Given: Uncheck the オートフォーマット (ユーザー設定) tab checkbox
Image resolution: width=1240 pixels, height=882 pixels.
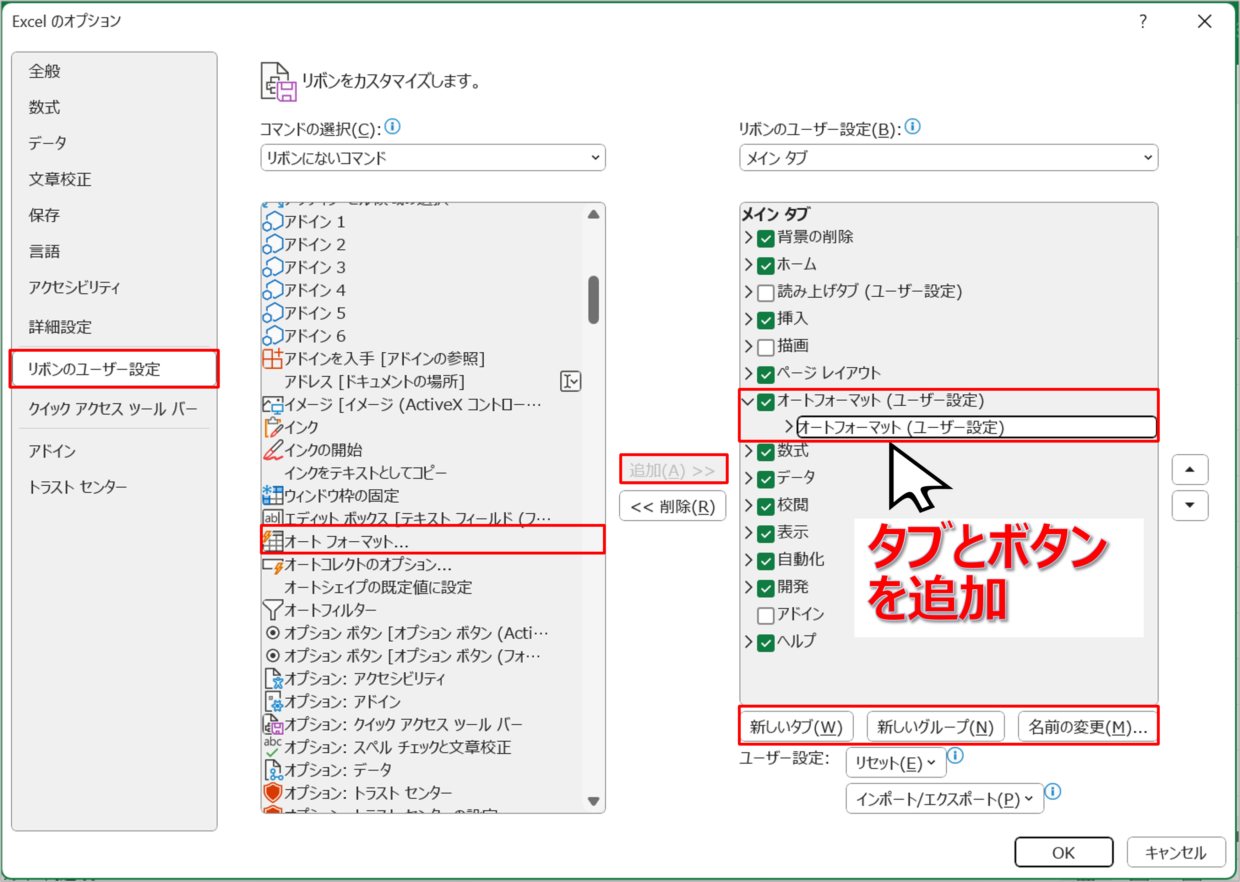Looking at the screenshot, I should (x=766, y=401).
